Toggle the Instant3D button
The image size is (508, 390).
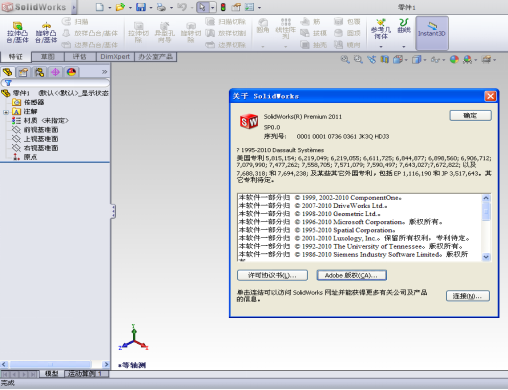coord(432,33)
